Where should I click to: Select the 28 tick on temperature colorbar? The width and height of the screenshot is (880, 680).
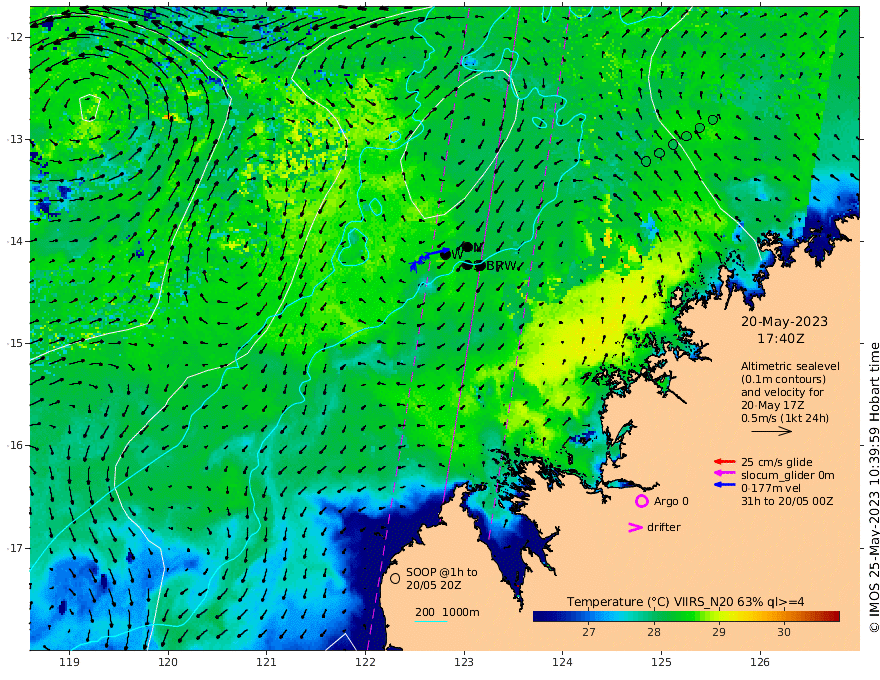coord(654,632)
